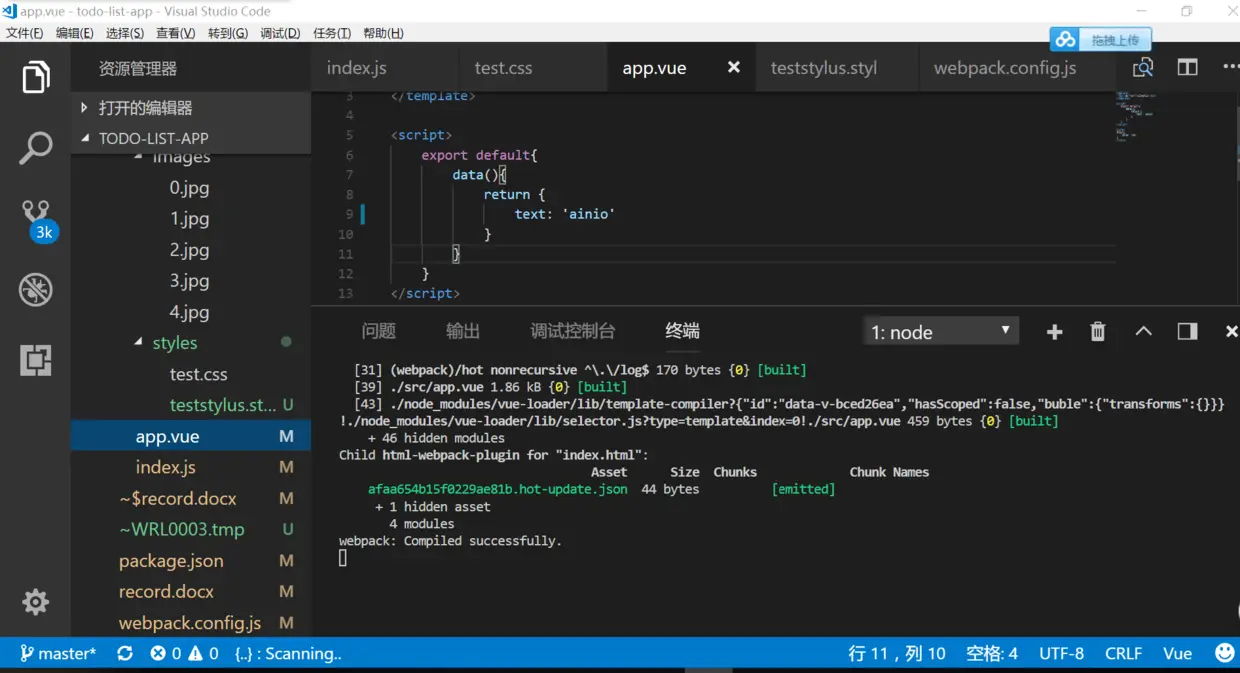Collapse the styles folder
Viewport: 1240px width, 673px height.
click(x=175, y=342)
